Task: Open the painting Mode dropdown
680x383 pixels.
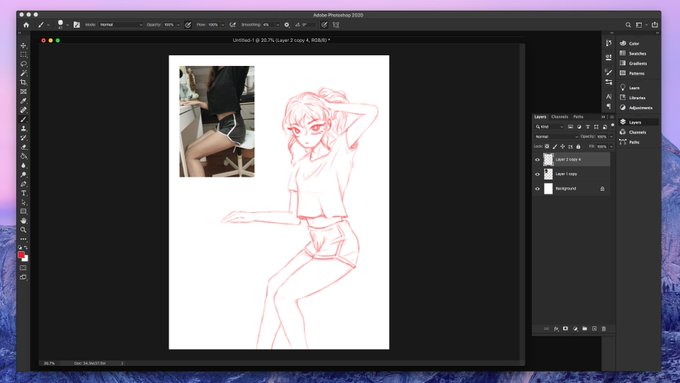Action: point(121,25)
